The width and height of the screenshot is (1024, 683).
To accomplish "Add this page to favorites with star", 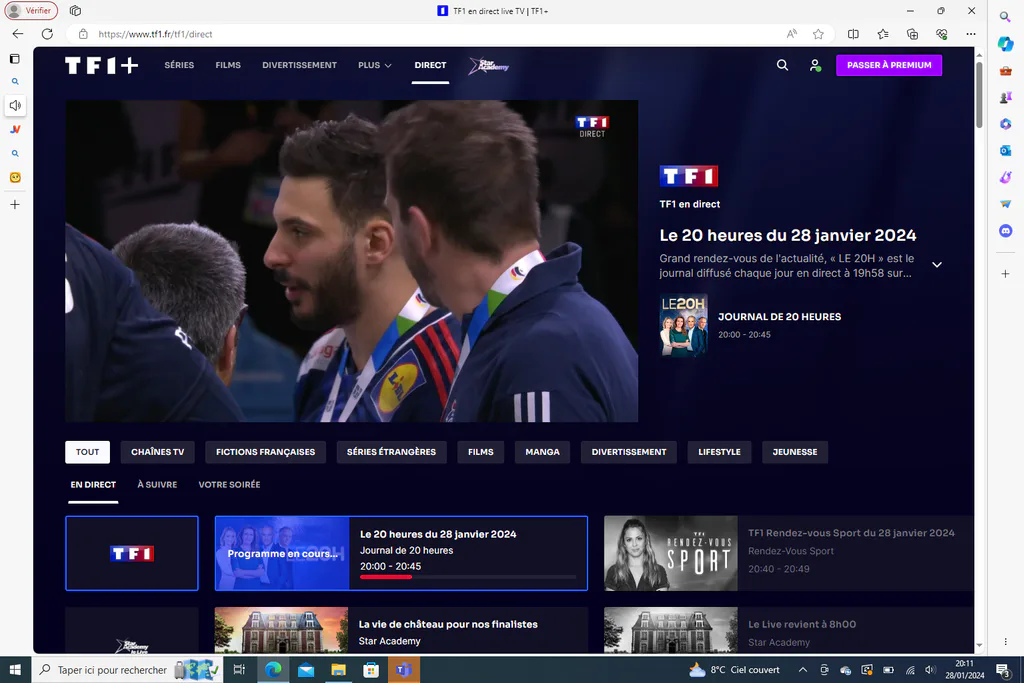I will tap(818, 34).
